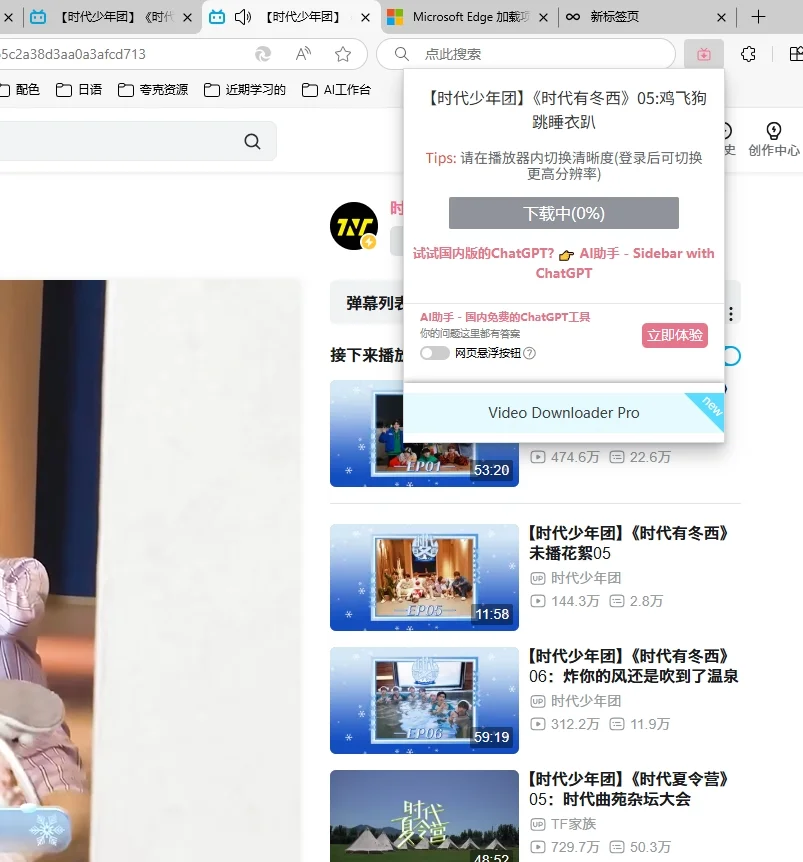Image resolution: width=803 pixels, height=862 pixels.
Task: Open the browser extensions puzzle icon
Action: click(748, 54)
